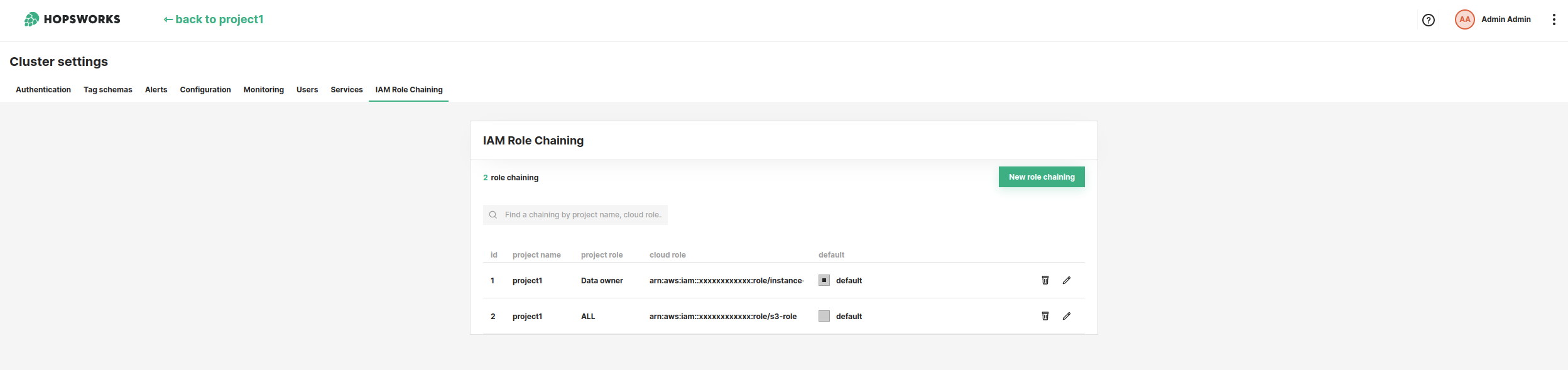Click the AA user avatar
This screenshot has width=1568, height=370.
pos(1464,19)
